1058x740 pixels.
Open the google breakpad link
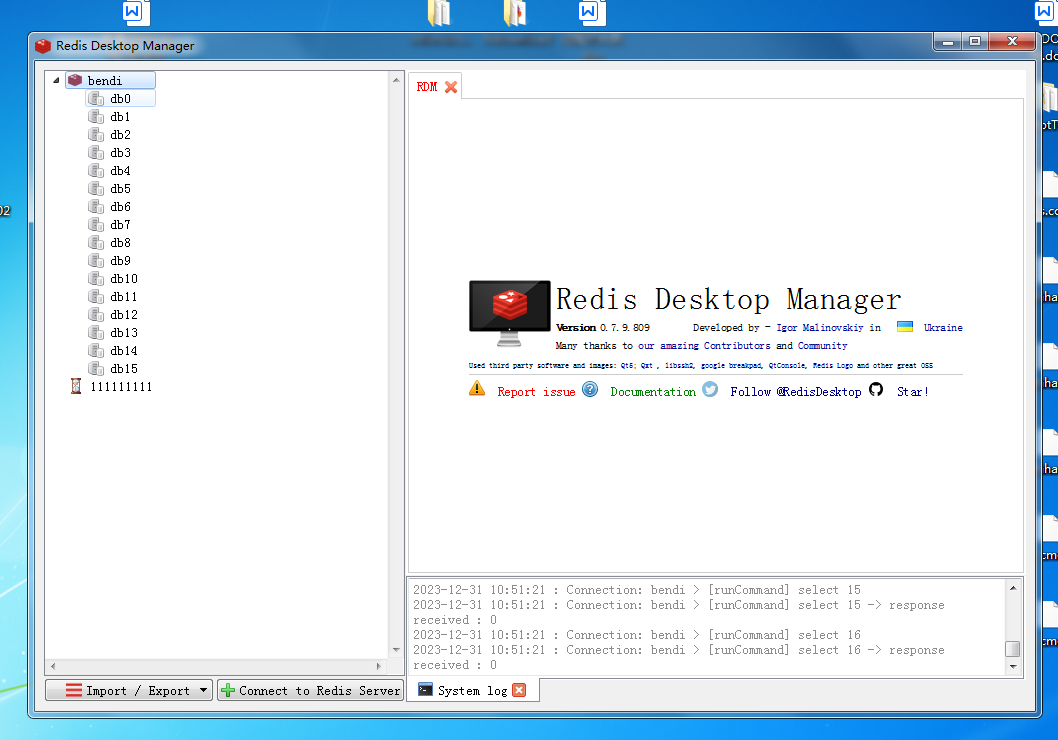pos(731,366)
